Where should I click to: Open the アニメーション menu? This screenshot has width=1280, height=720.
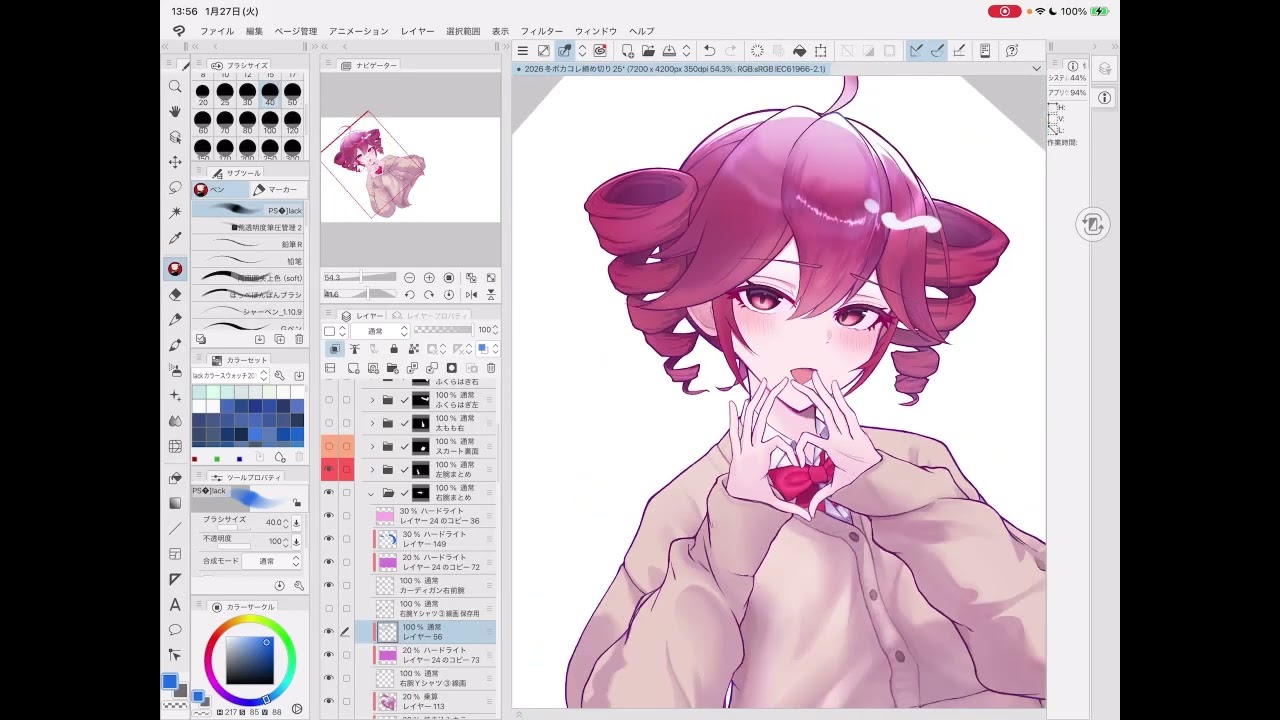click(x=358, y=31)
